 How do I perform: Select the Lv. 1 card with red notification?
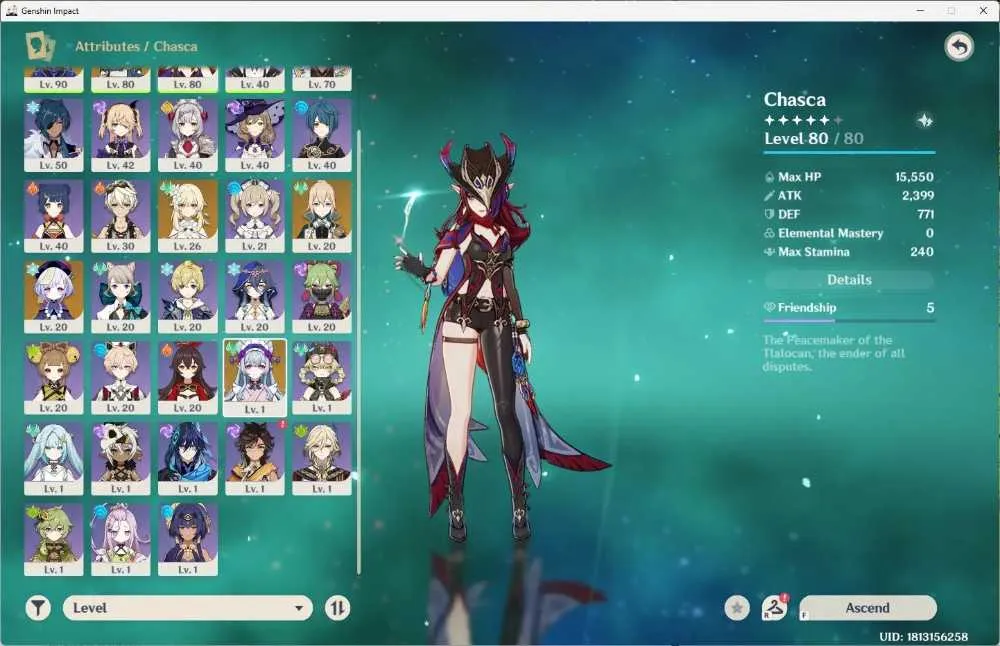pos(254,459)
